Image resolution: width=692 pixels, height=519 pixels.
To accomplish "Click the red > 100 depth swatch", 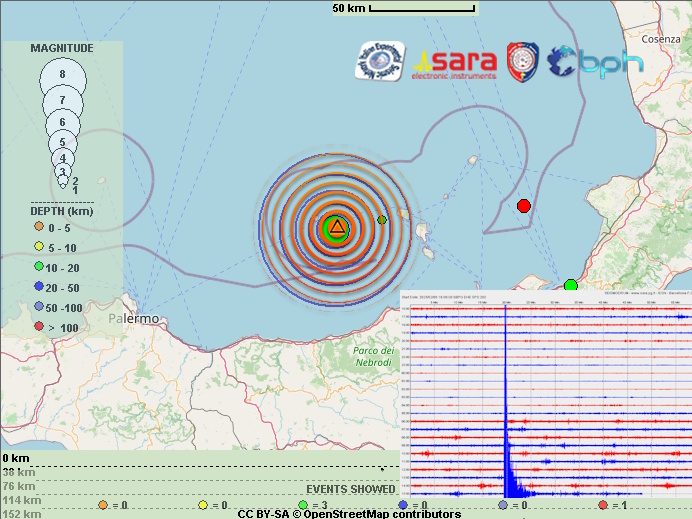I will point(39,325).
